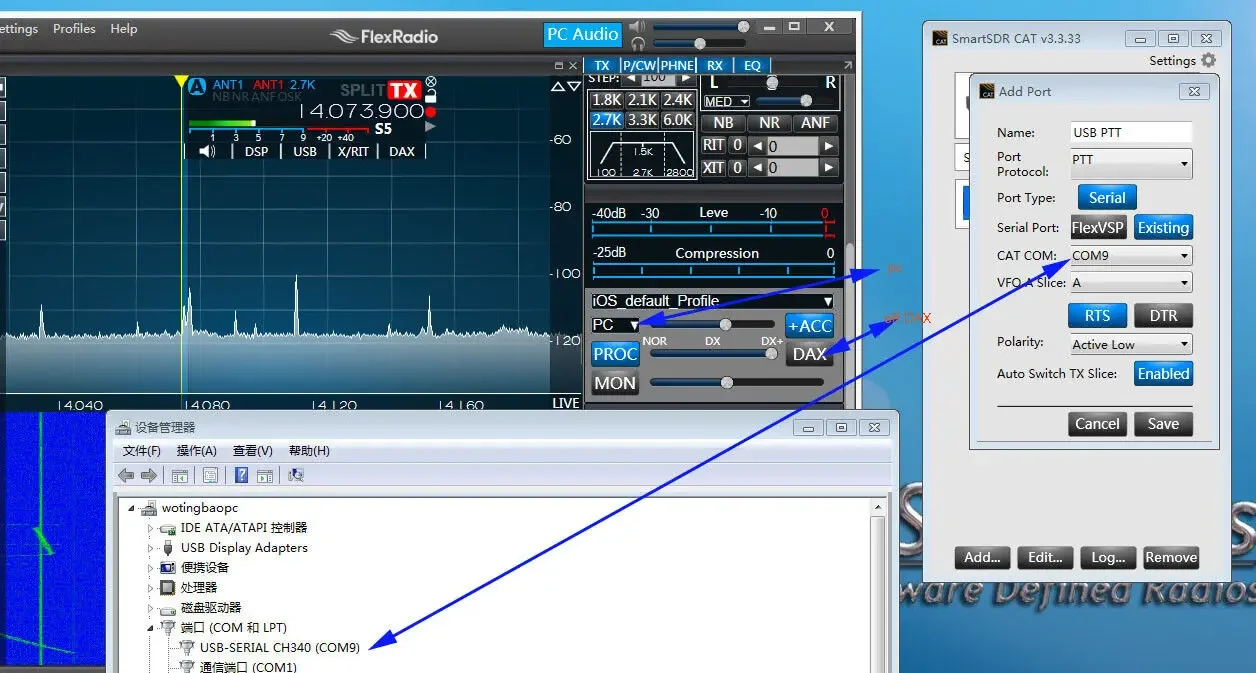Viewport: 1256px width, 673px height.
Task: Click the Back arrow in Device Manager toolbar
Action: click(126, 476)
